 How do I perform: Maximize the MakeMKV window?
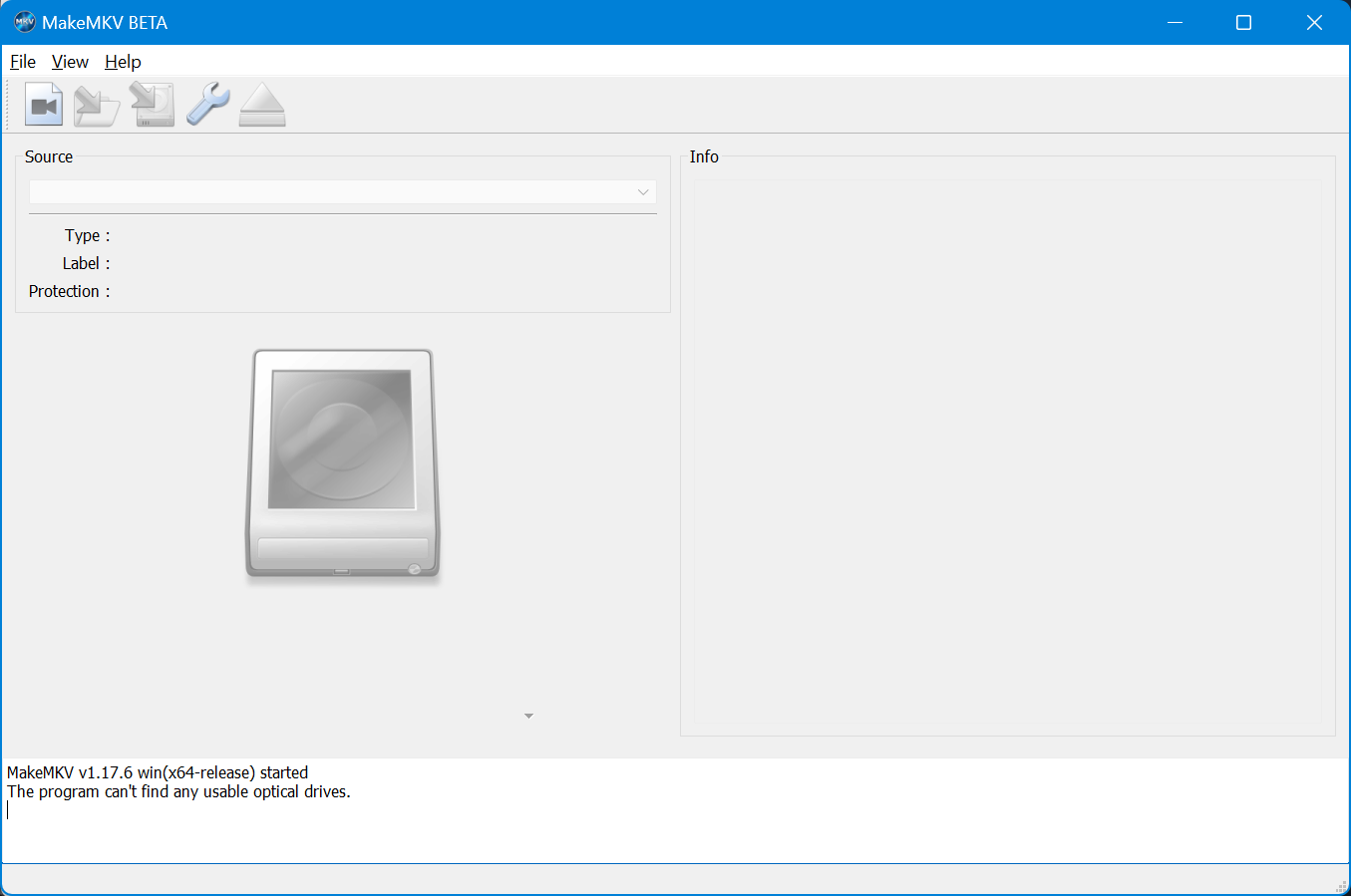(1243, 22)
